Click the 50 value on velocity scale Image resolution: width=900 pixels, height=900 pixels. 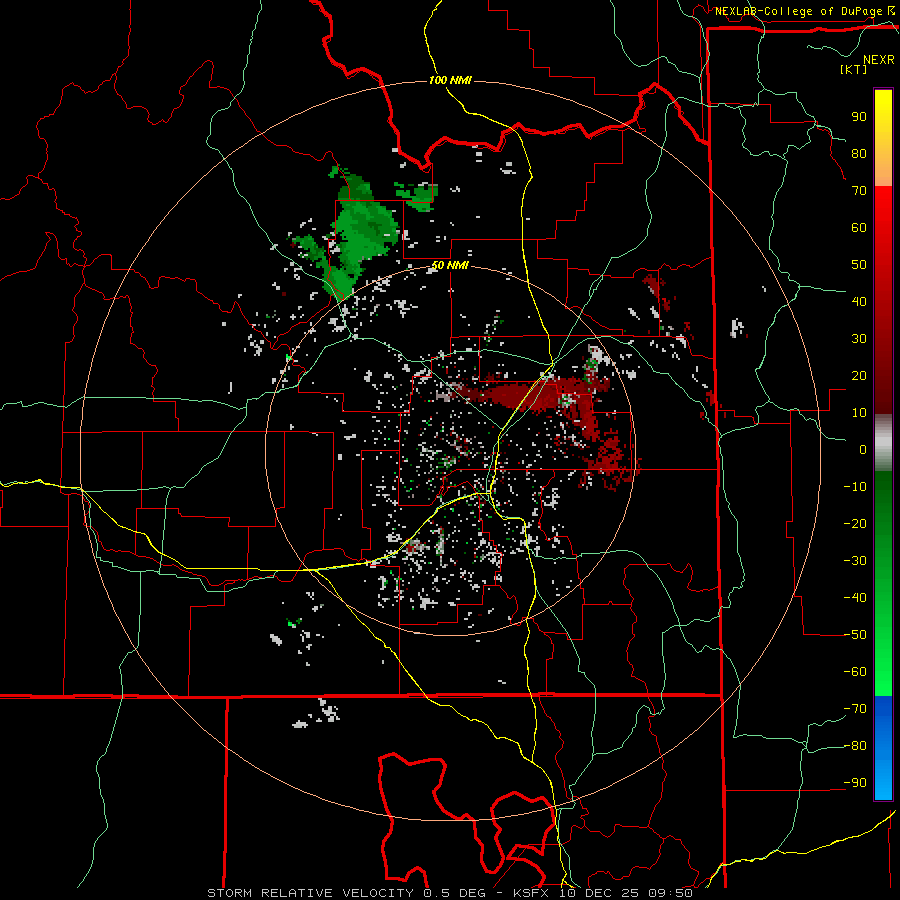pos(859,265)
